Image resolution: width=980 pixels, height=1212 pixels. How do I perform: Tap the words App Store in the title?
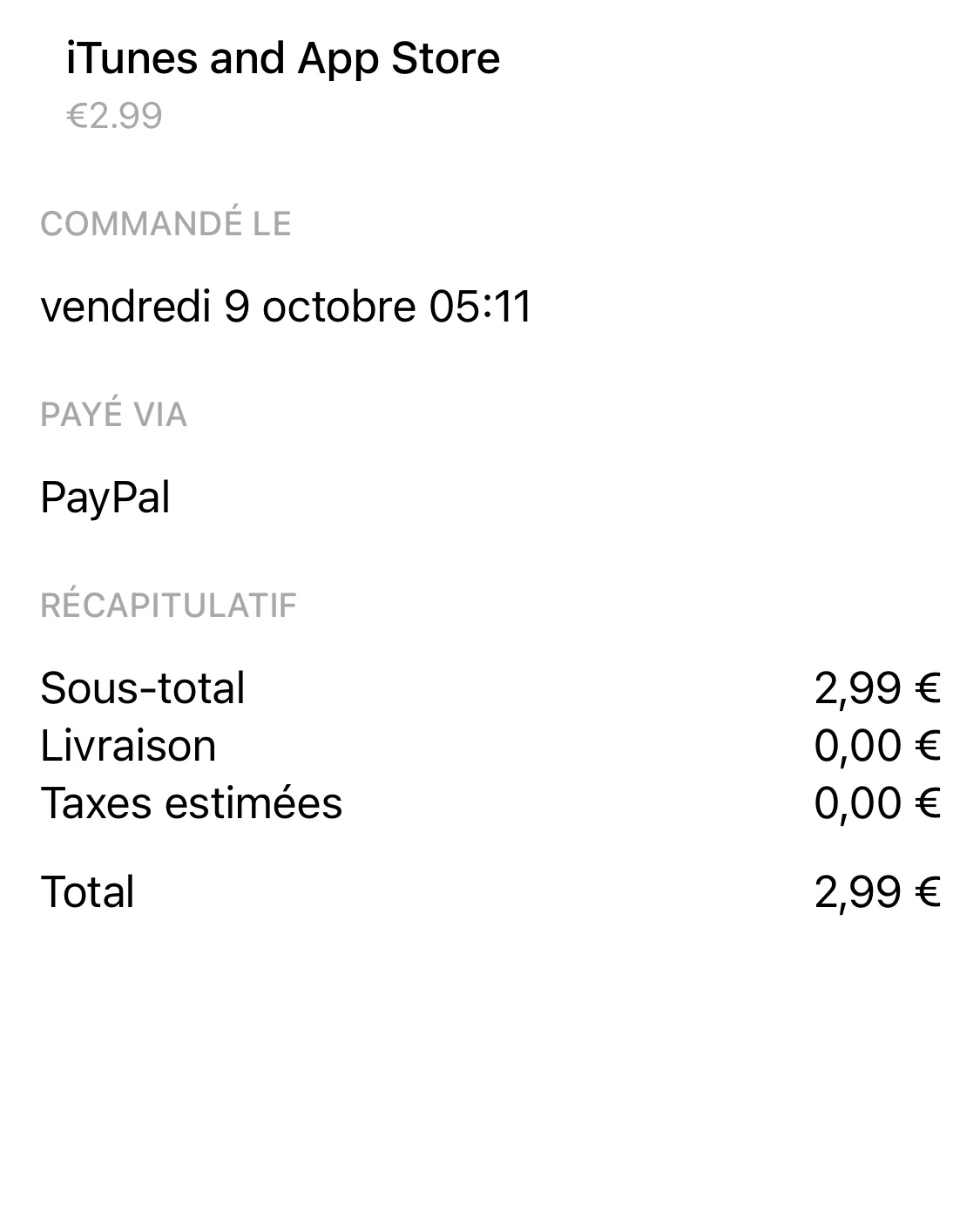click(x=398, y=59)
